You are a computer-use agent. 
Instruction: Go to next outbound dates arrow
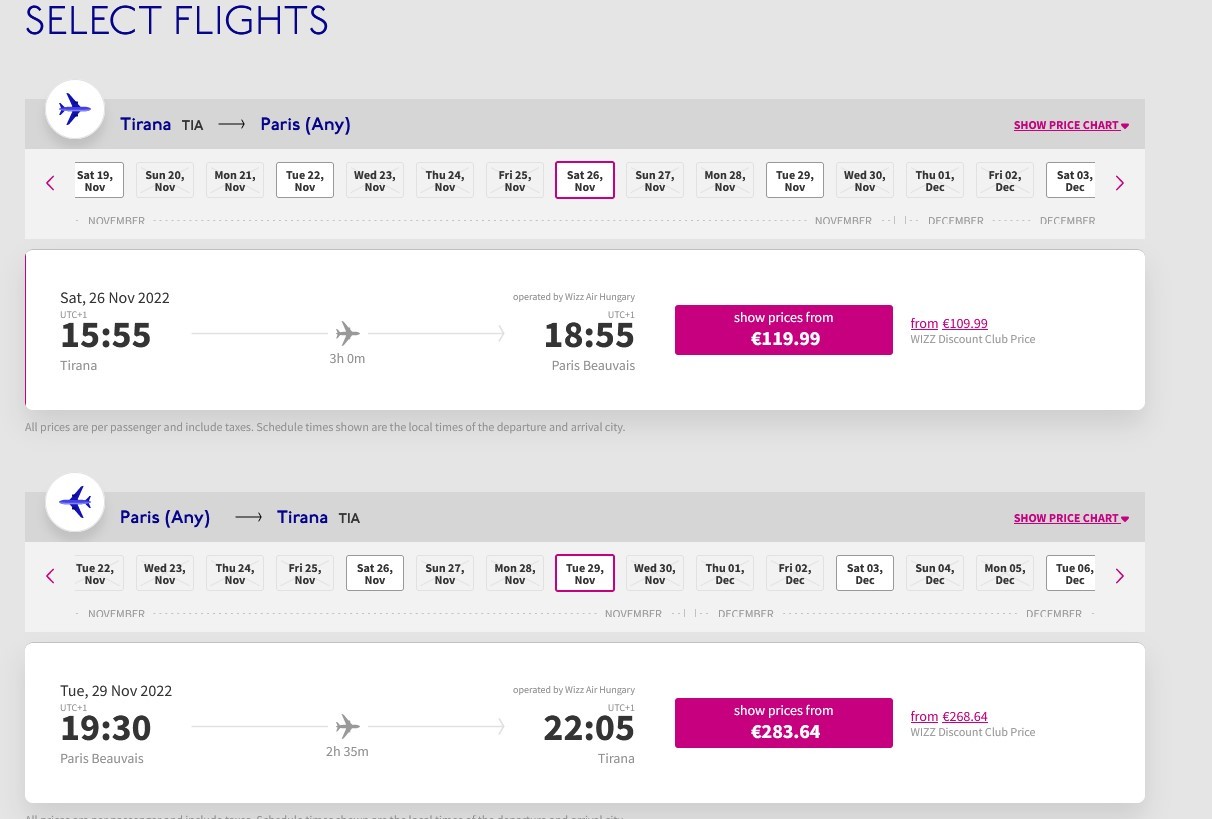coord(1119,182)
